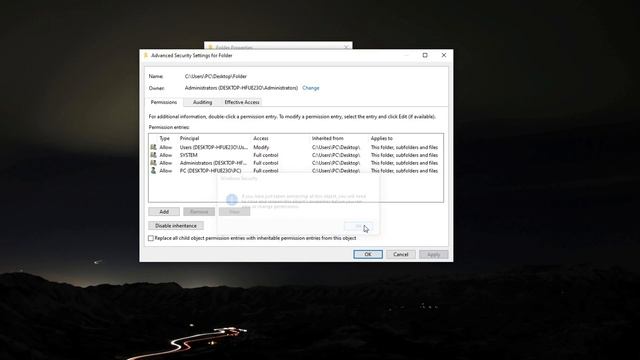Viewport: 640px width, 360px height.
Task: Open the Effective Access tab
Action: tap(242, 102)
